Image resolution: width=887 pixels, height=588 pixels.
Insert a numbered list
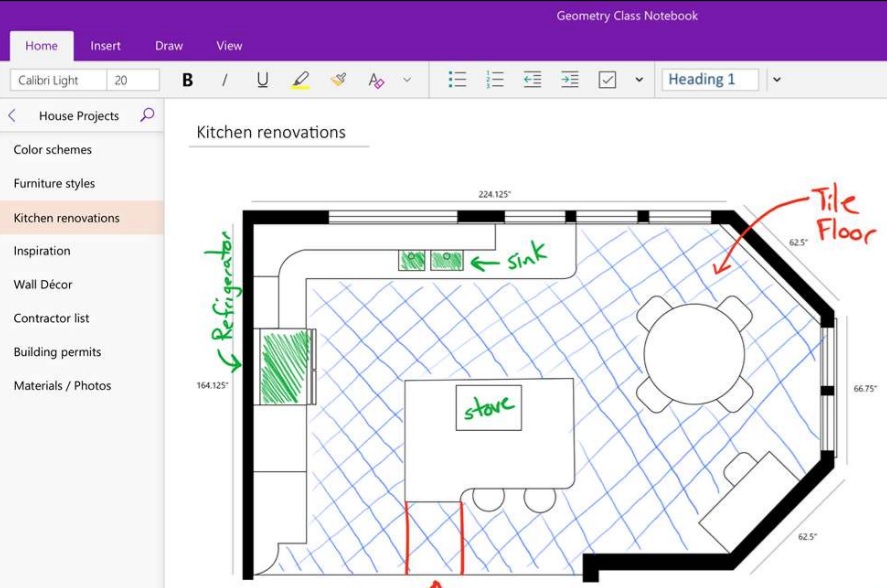click(494, 79)
